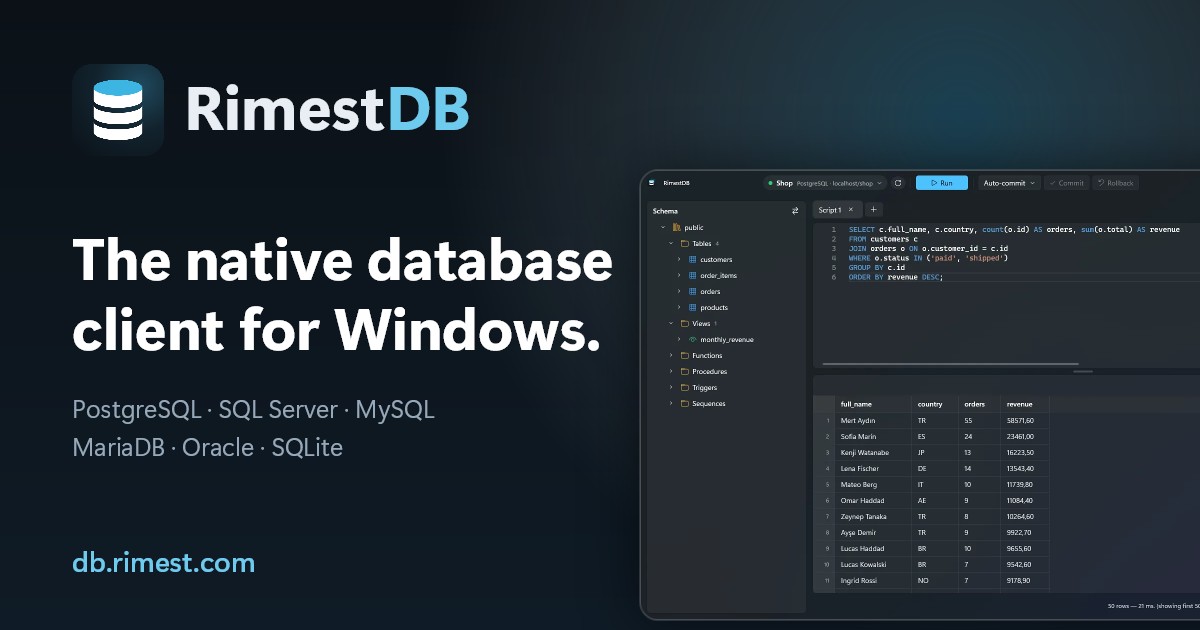This screenshot has width=1200, height=630.
Task: Close the Script 1 tab
Action: pos(851,210)
